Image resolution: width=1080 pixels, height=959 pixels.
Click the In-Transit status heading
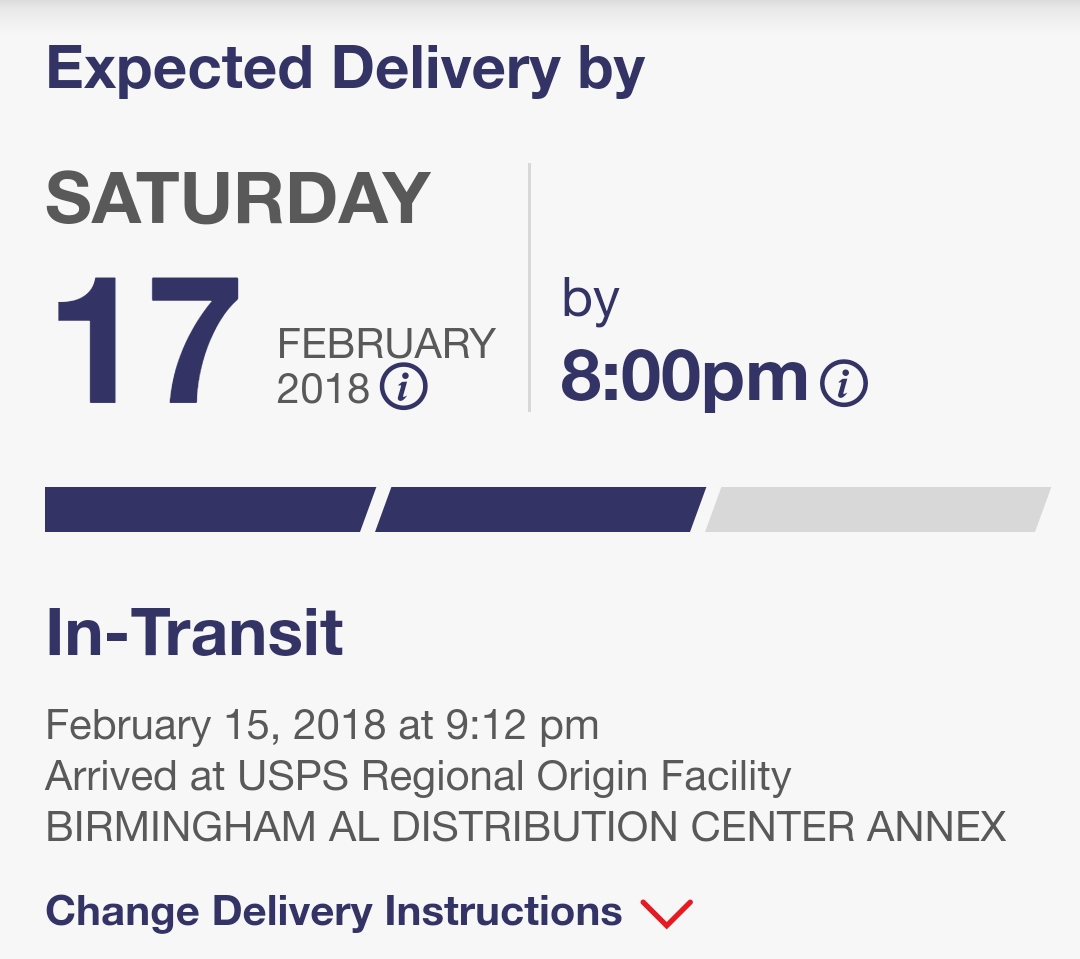(x=195, y=633)
